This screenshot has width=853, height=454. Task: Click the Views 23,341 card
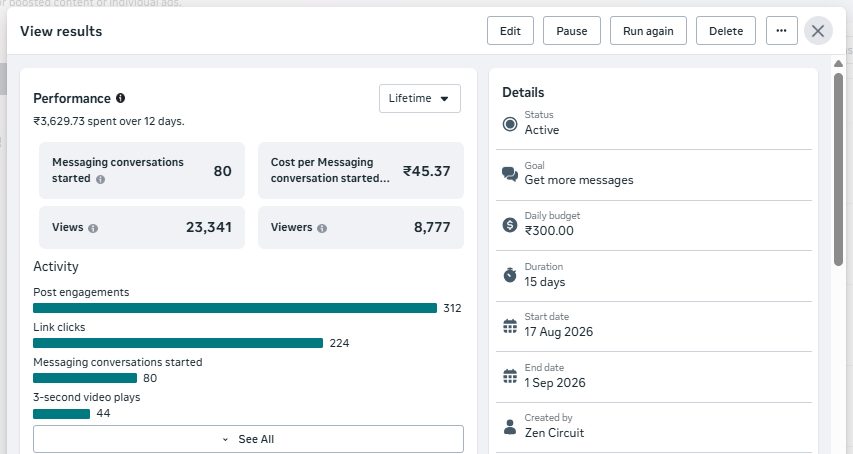point(142,227)
